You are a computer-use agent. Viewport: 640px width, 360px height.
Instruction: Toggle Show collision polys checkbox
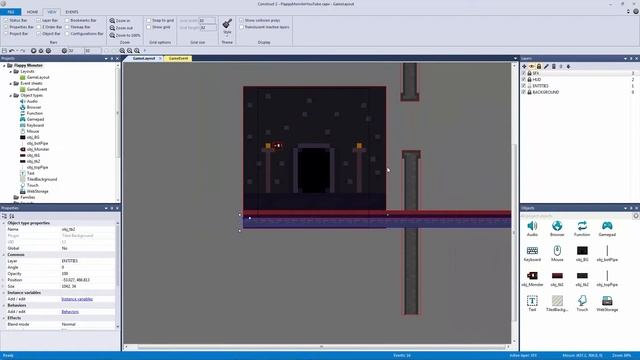241,20
